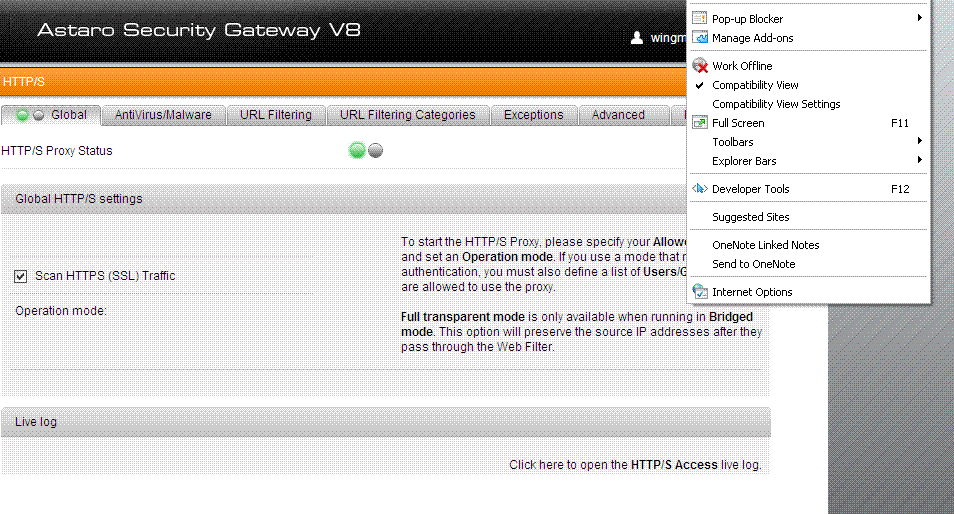
Task: Click the Live log section header
Action: tap(386, 422)
